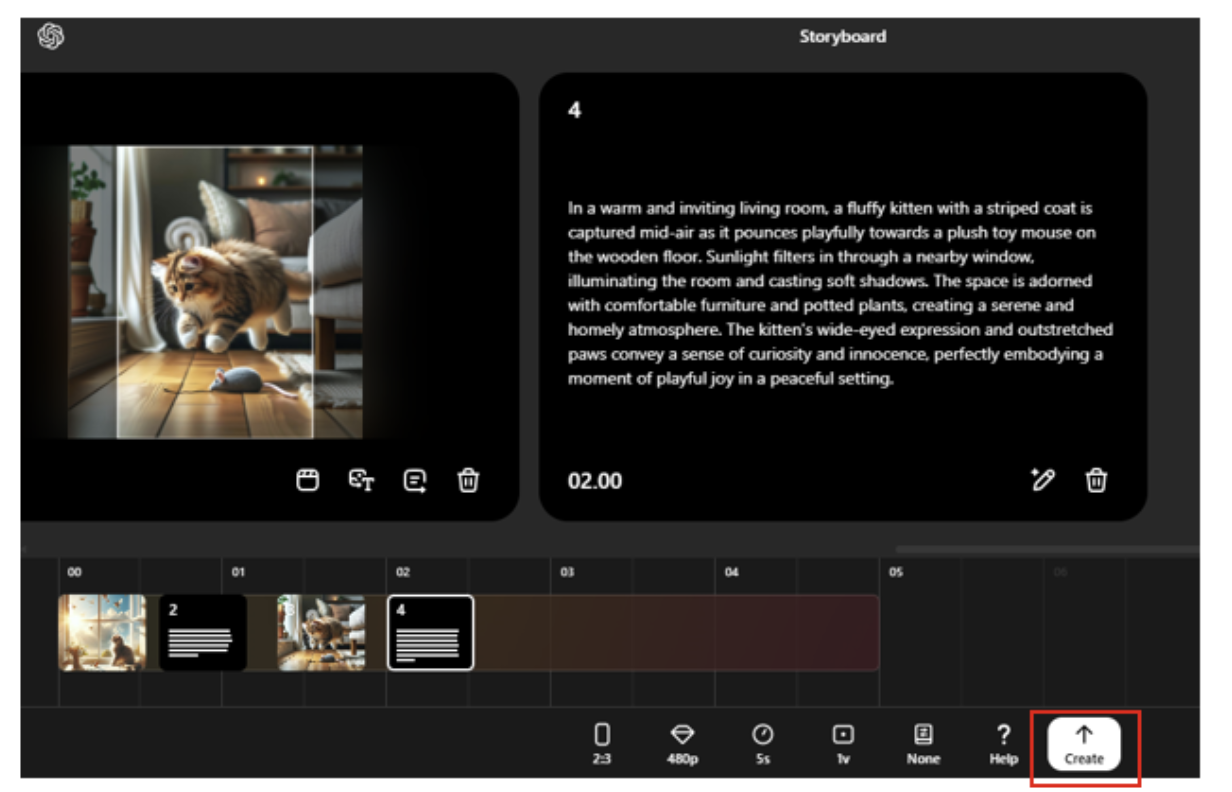Click the 02.00 timestamp on card 4
The width and height of the screenshot is (1232, 792).
click(x=595, y=481)
